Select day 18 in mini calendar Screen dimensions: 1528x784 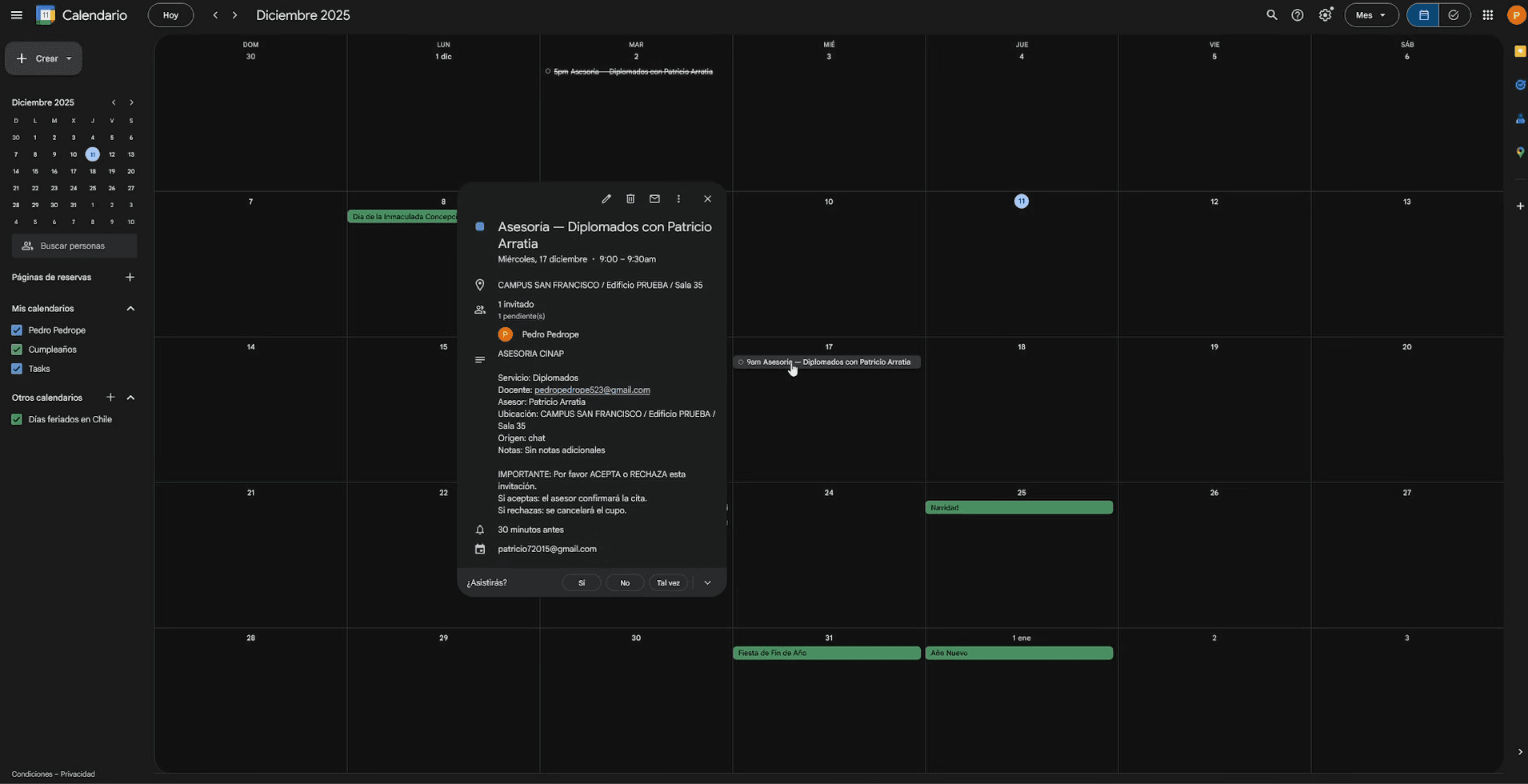[x=93, y=171]
